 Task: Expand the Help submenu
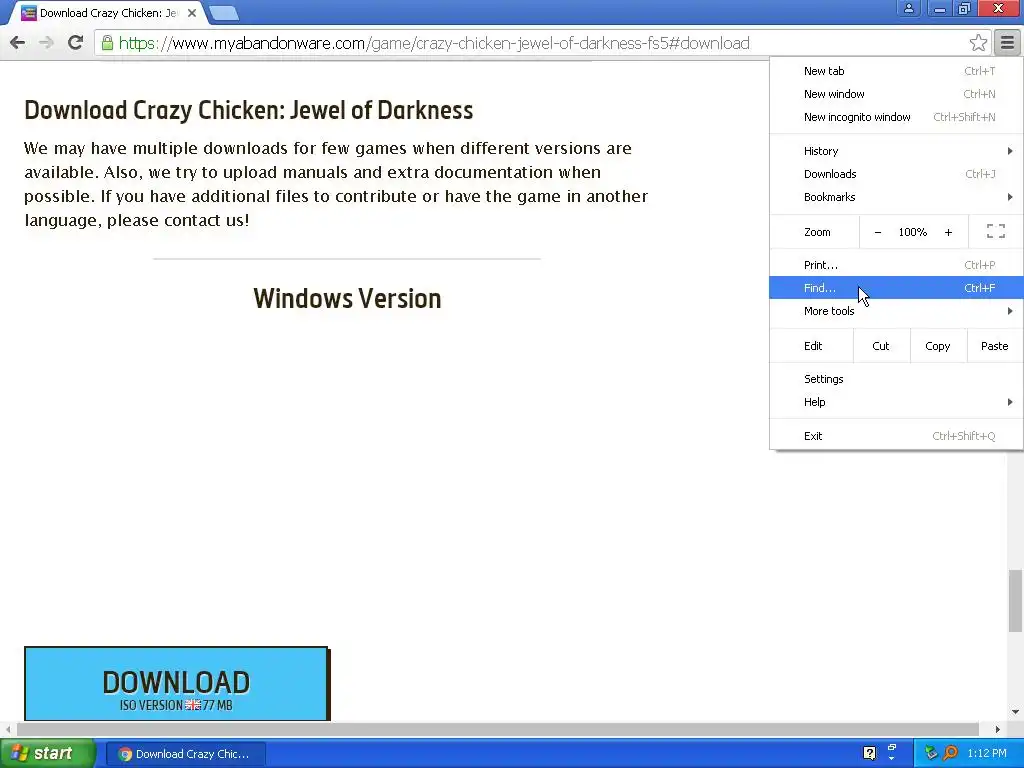click(x=896, y=402)
